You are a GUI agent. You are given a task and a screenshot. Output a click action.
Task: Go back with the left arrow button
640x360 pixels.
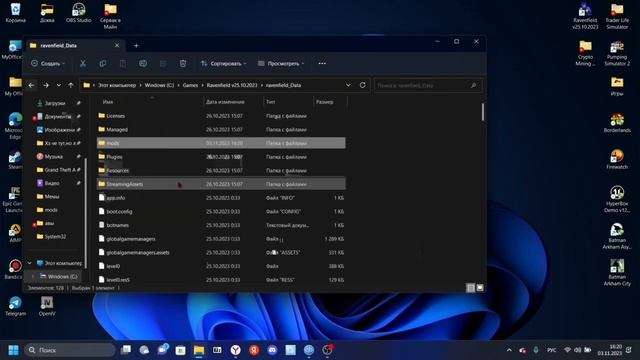31,85
